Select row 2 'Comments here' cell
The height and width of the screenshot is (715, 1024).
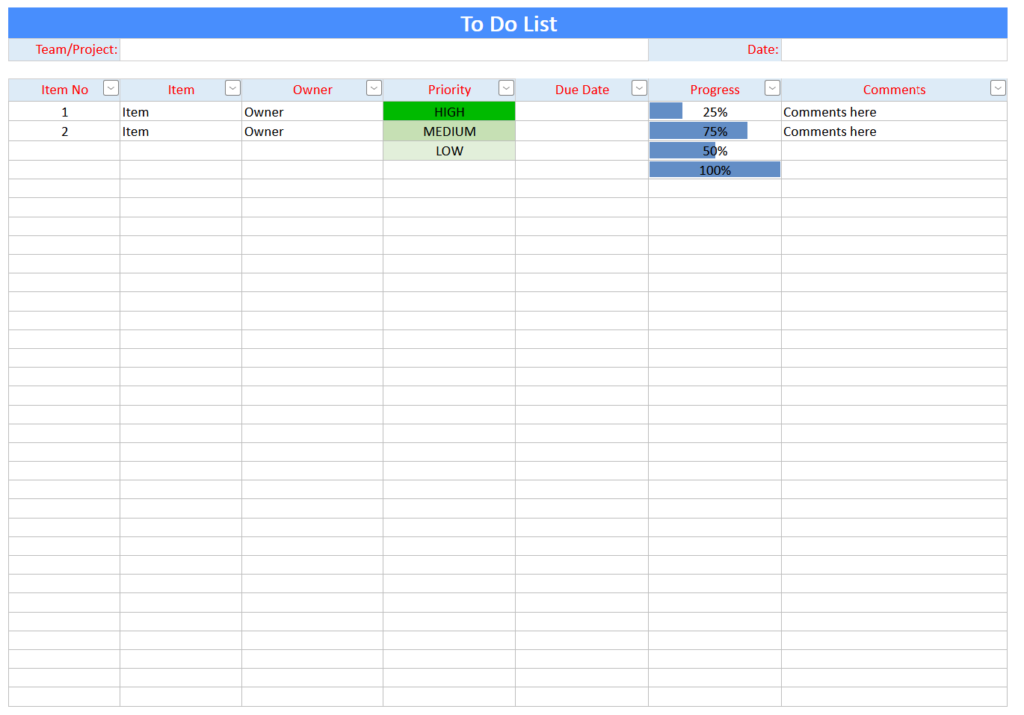[x=894, y=131]
